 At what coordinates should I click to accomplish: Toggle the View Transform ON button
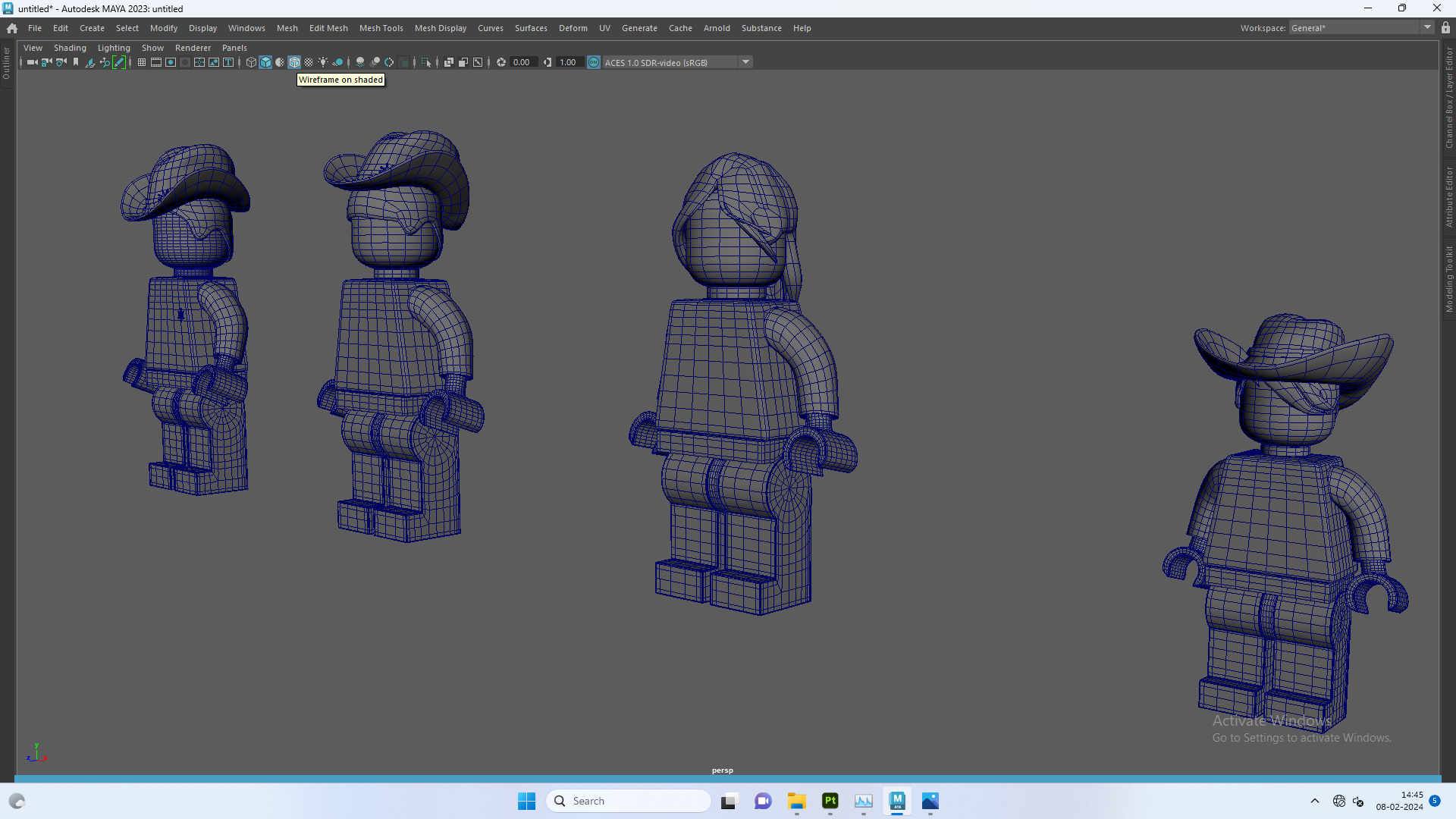[x=594, y=62]
